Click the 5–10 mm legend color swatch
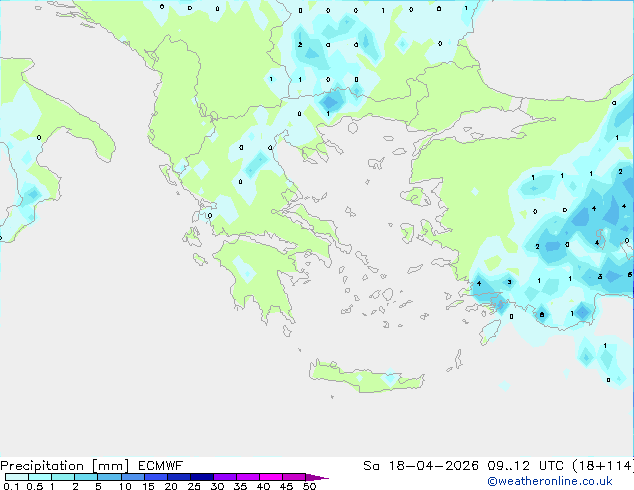The height and width of the screenshot is (490, 634). 109,477
